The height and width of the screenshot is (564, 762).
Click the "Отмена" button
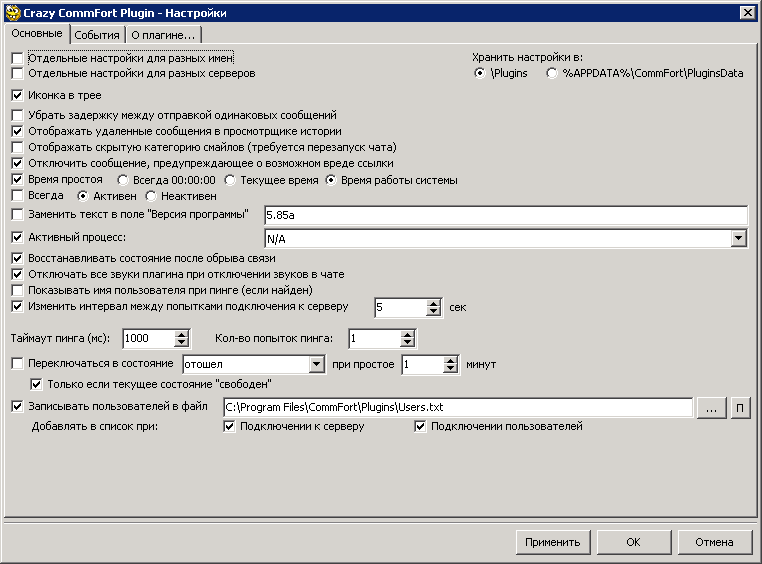coord(714,542)
